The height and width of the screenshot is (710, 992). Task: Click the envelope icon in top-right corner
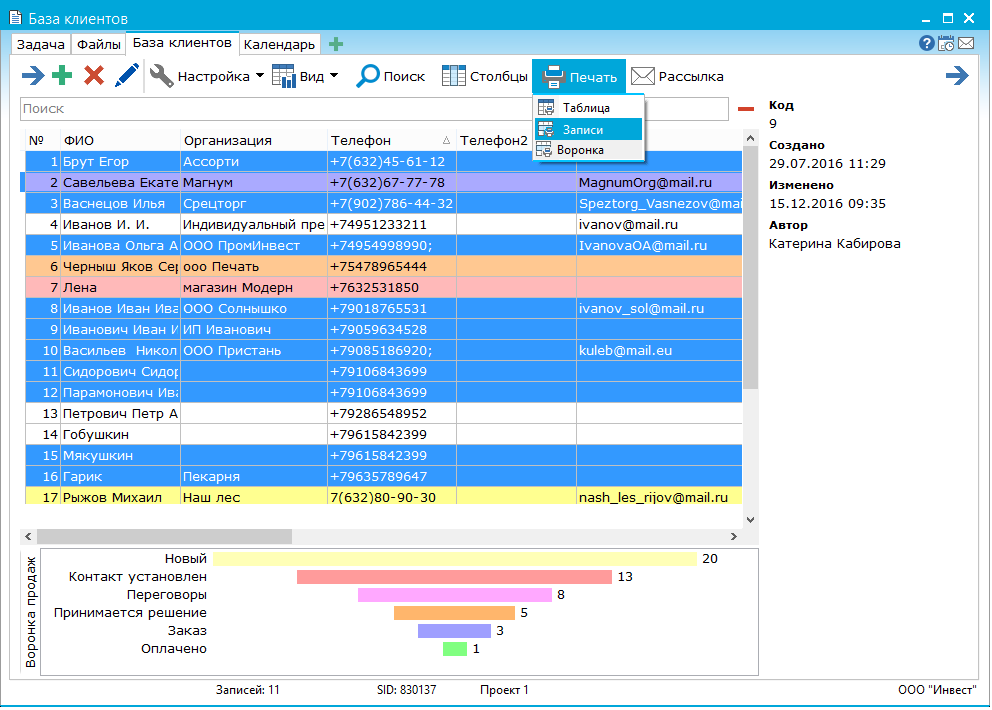click(966, 44)
